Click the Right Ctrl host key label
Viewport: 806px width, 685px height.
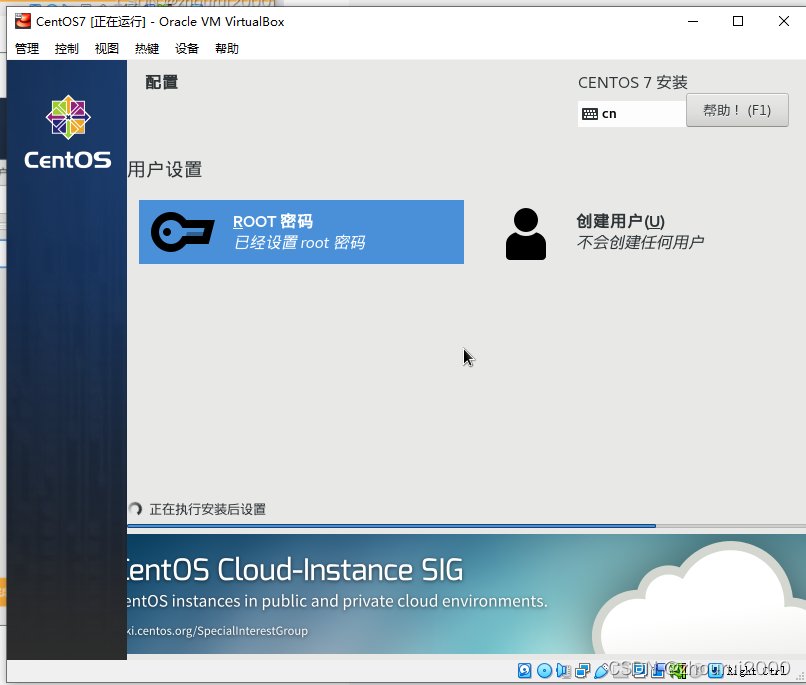[756, 671]
